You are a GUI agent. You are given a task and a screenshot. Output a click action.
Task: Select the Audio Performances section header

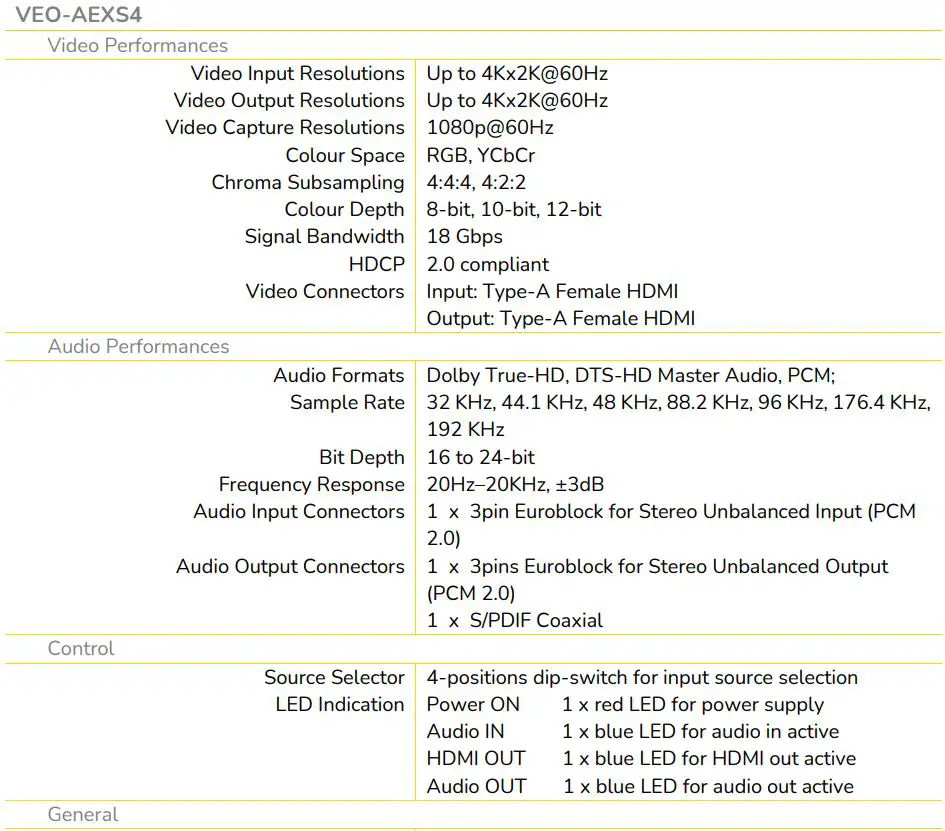[138, 346]
